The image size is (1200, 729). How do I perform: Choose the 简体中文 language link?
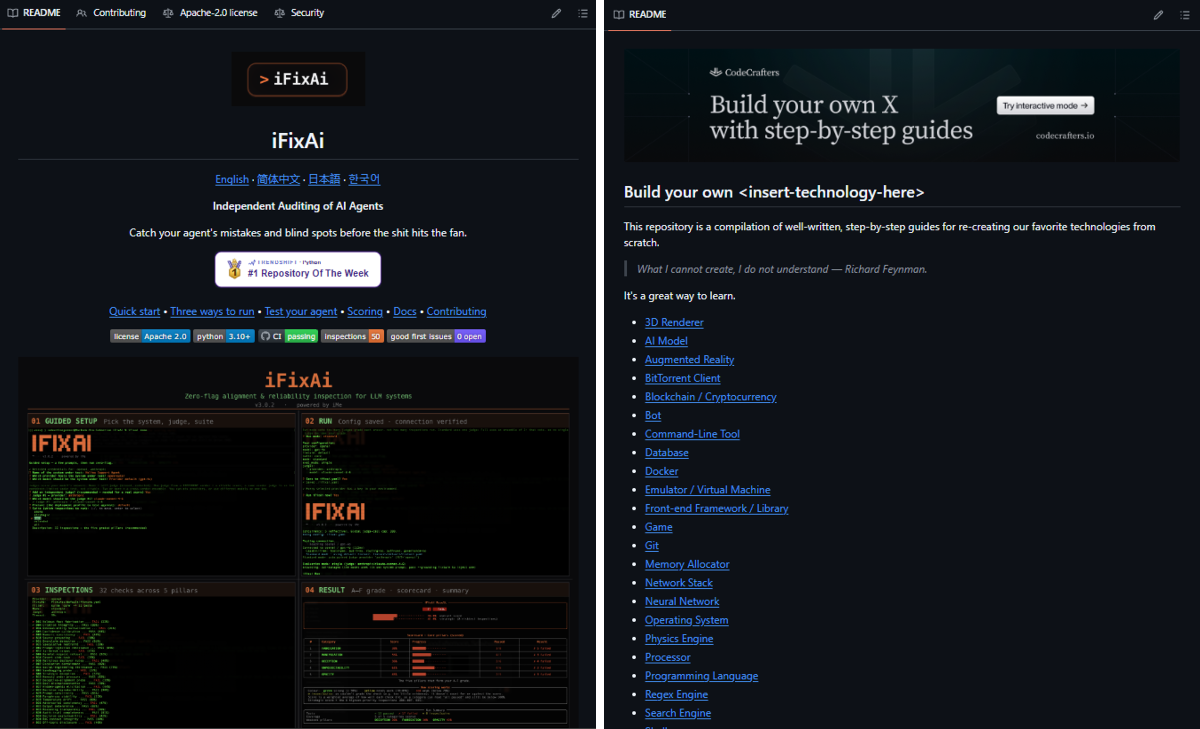tap(278, 179)
